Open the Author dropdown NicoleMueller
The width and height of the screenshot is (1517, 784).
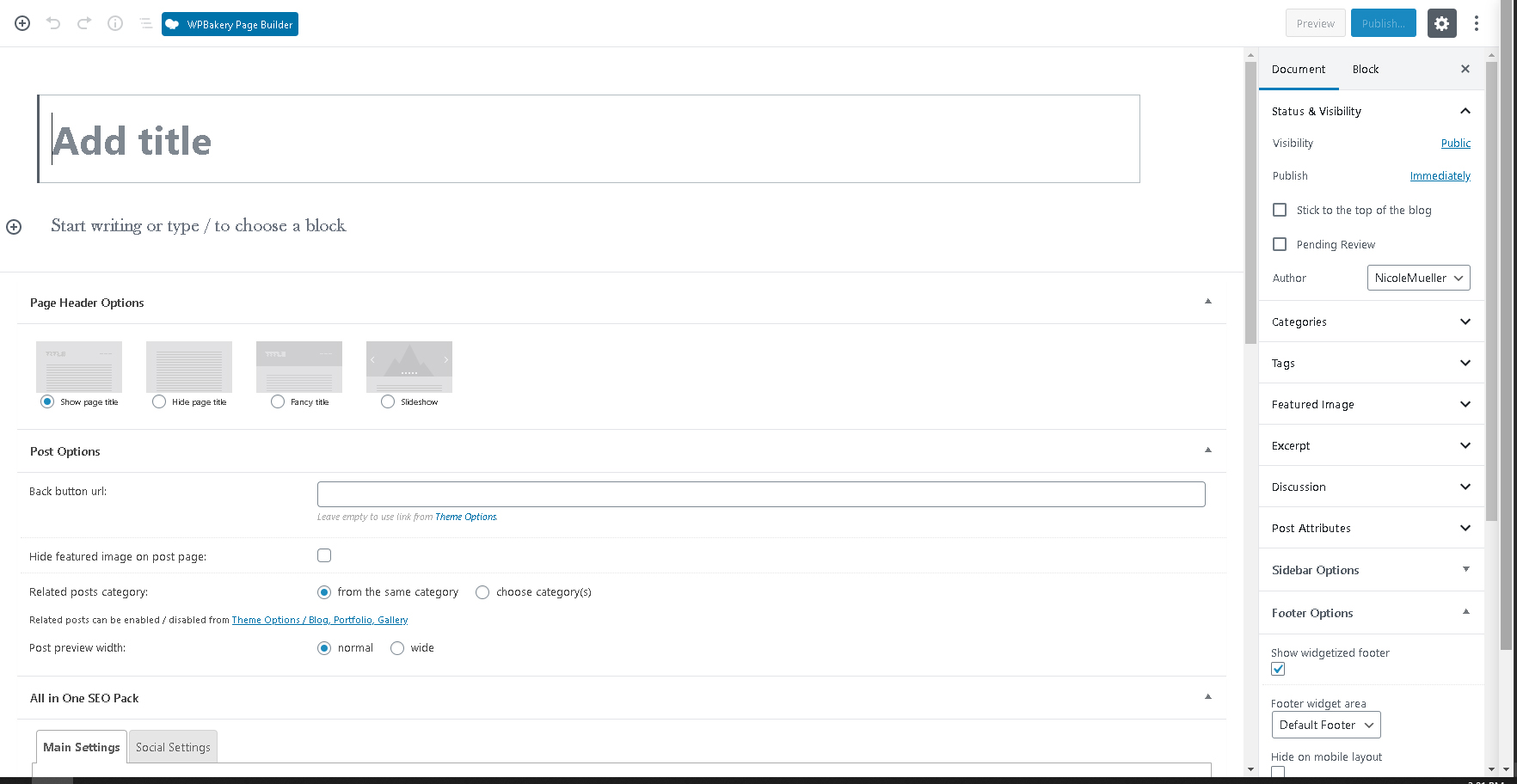tap(1418, 278)
